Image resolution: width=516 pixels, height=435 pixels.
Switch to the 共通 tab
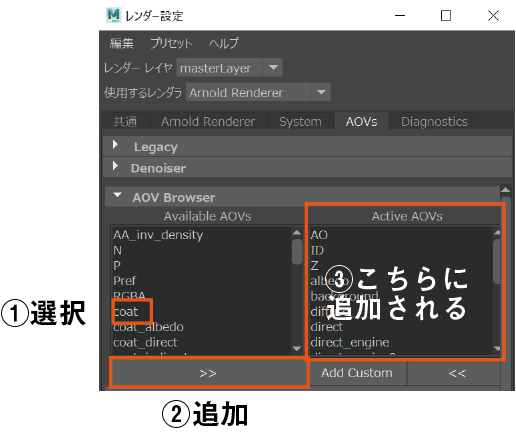[125, 122]
